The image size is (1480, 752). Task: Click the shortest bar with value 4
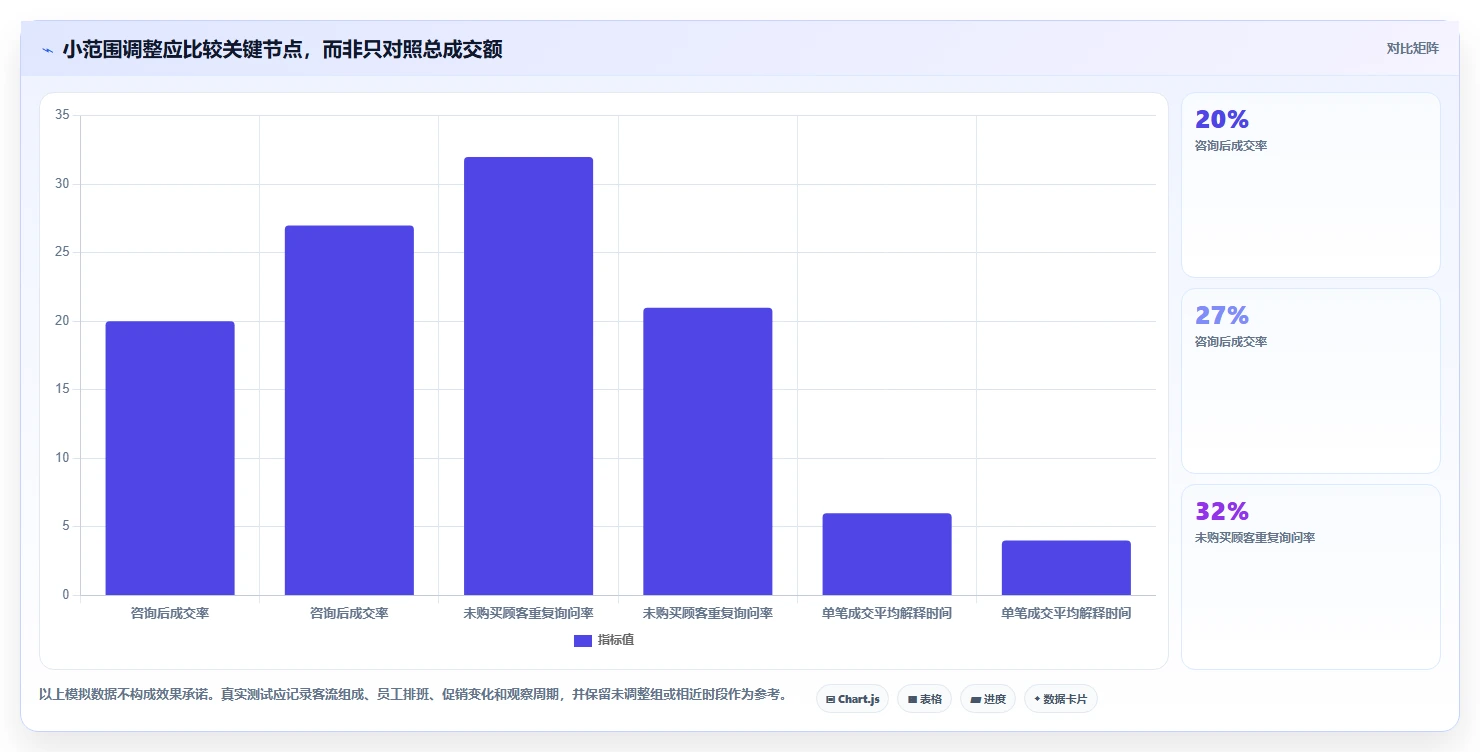[x=1066, y=568]
